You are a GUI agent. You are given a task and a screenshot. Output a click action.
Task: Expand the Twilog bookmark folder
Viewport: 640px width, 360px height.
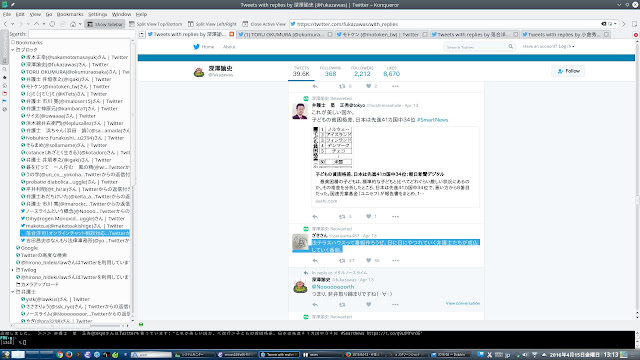point(13,270)
